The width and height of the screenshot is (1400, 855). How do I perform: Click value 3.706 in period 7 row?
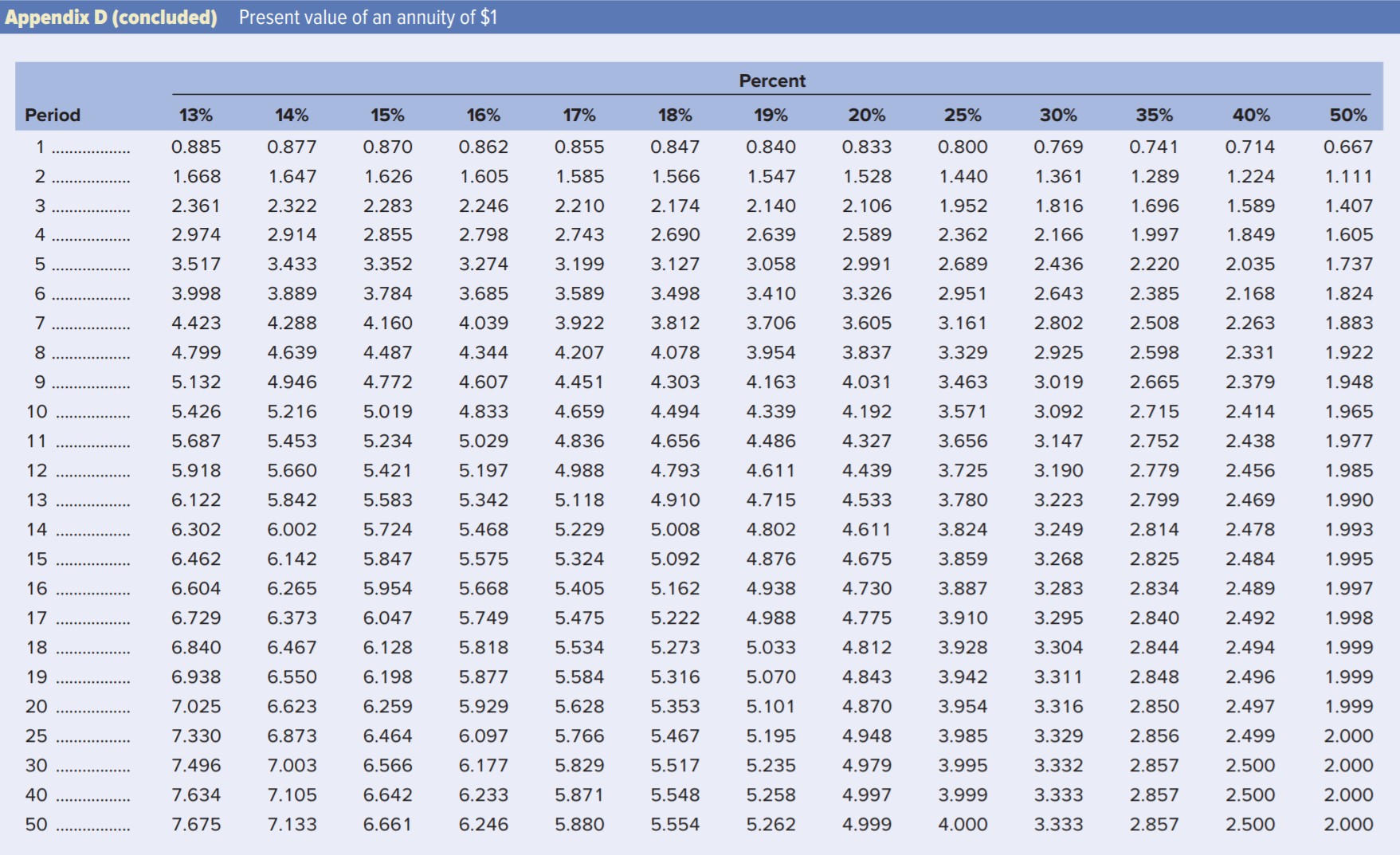coord(771,324)
